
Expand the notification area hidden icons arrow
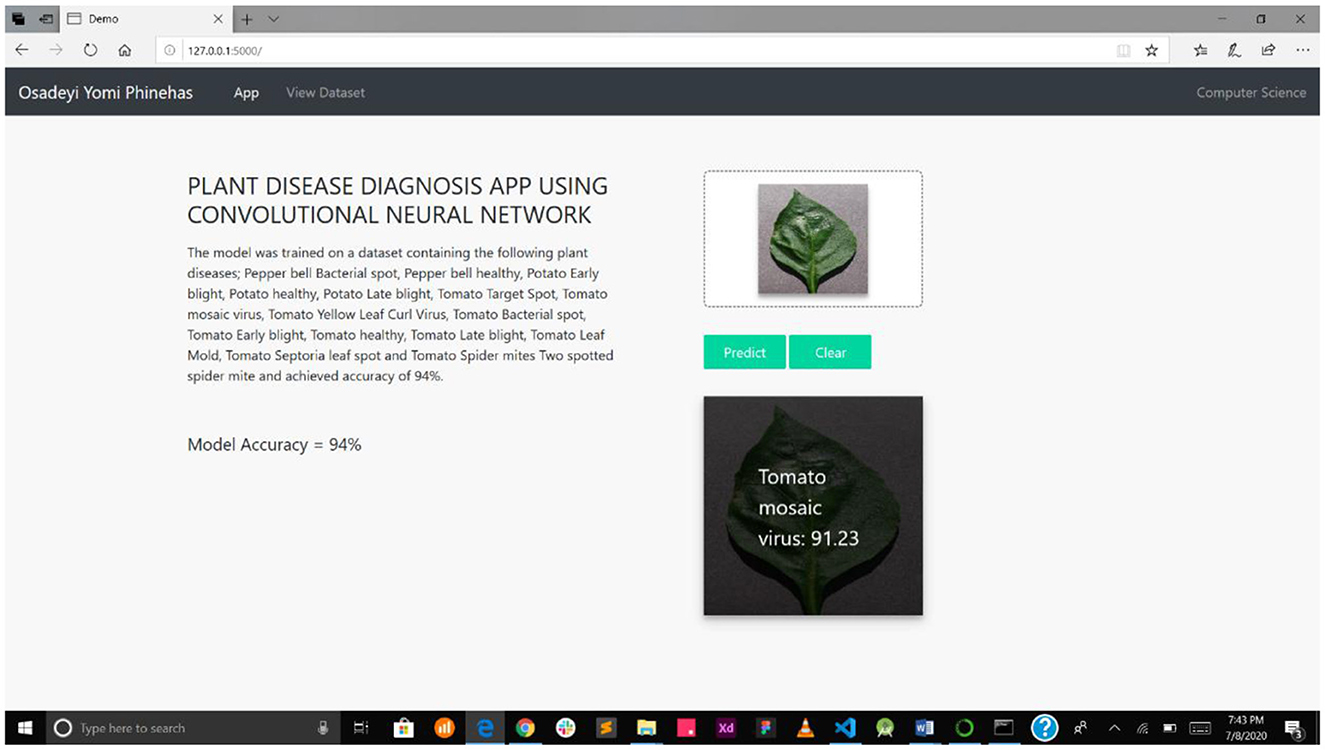pyautogui.click(x=1113, y=727)
